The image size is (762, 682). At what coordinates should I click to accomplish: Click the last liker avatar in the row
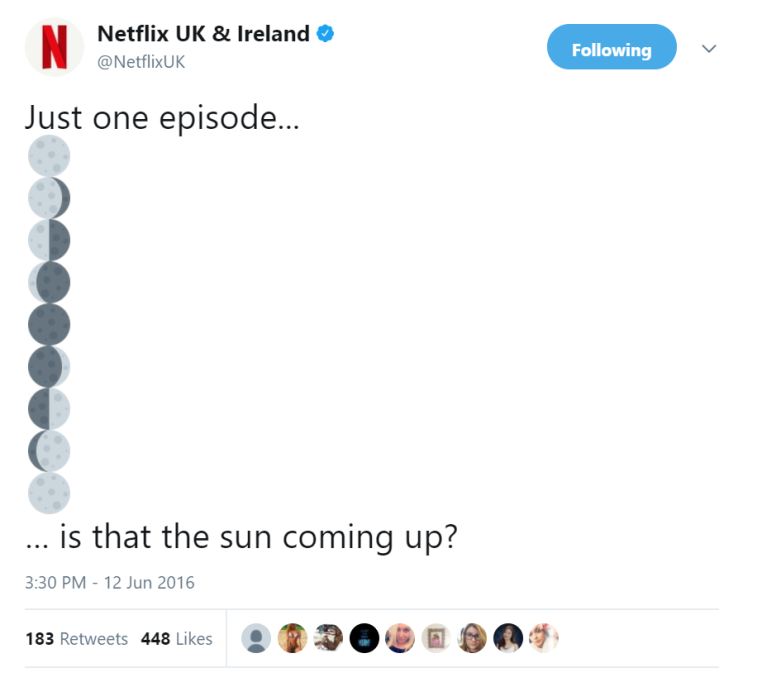point(543,638)
